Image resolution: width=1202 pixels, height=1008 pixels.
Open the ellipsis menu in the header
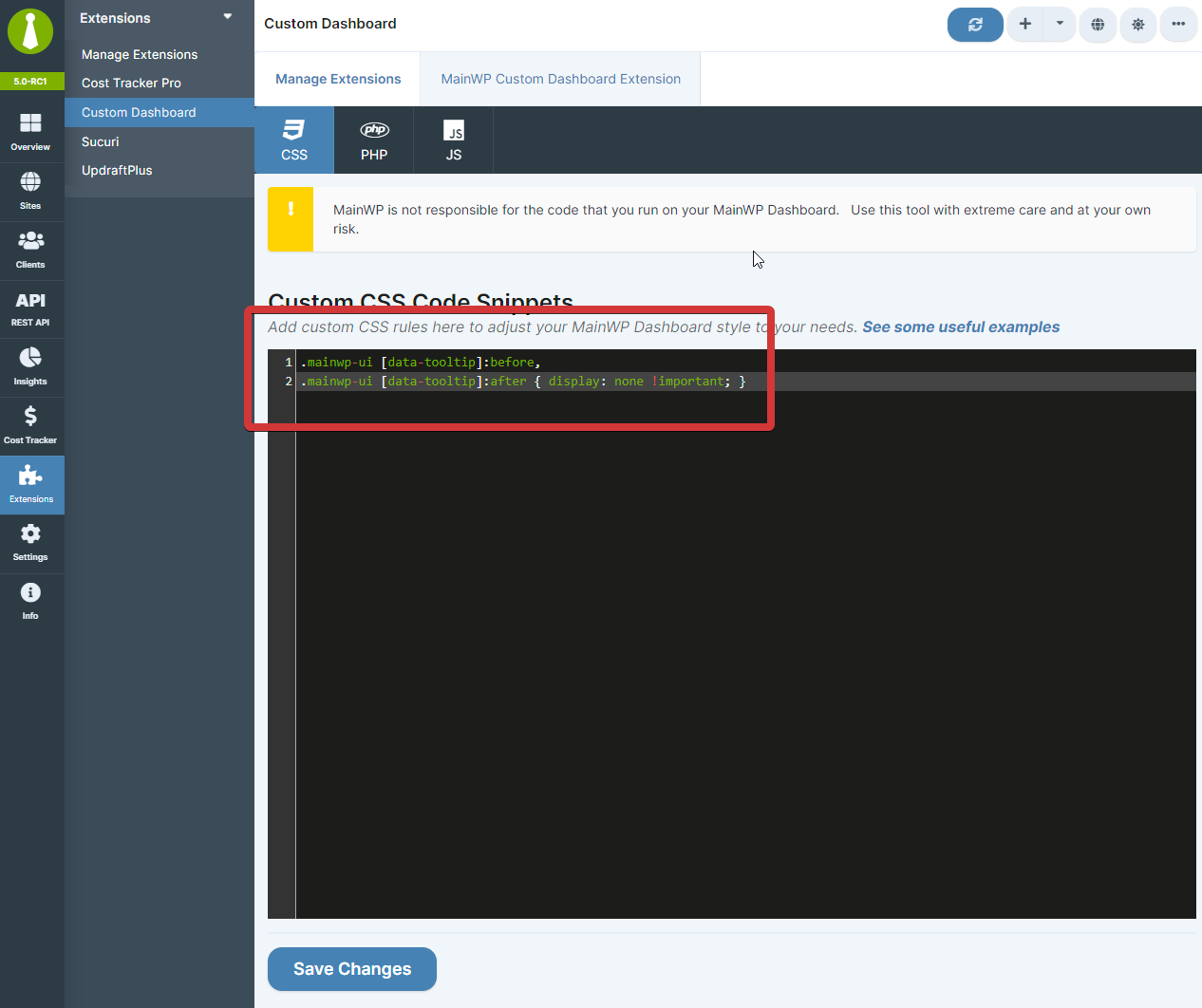(x=1178, y=25)
